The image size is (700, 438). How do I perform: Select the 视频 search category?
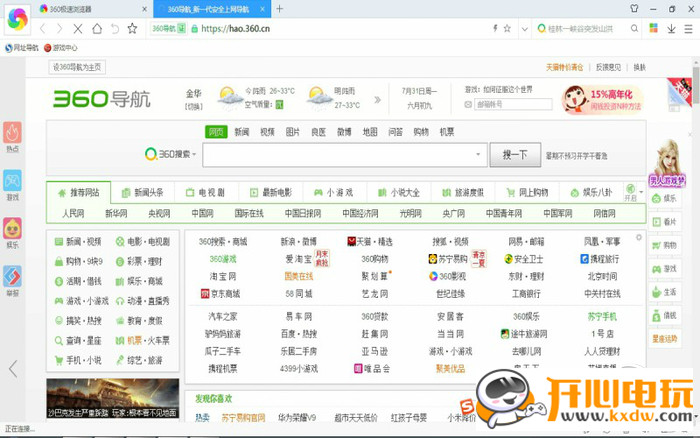tap(267, 132)
